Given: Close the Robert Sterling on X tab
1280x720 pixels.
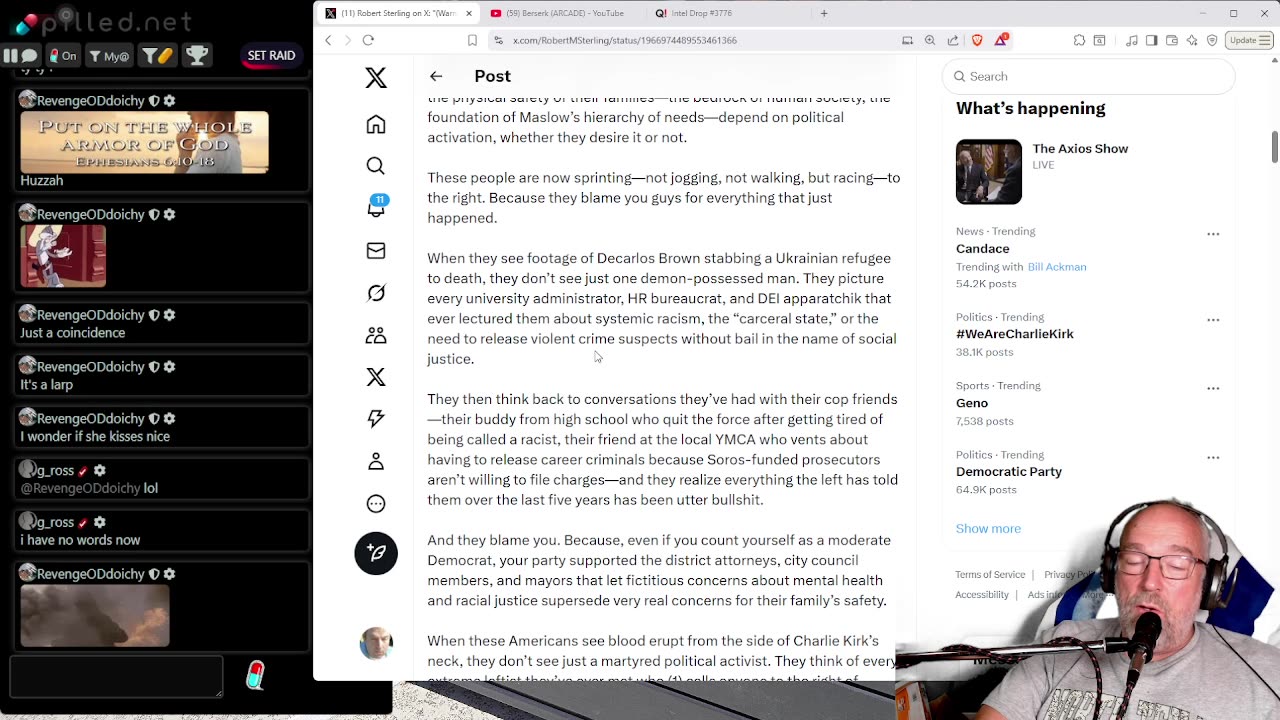Looking at the screenshot, I should tap(468, 13).
